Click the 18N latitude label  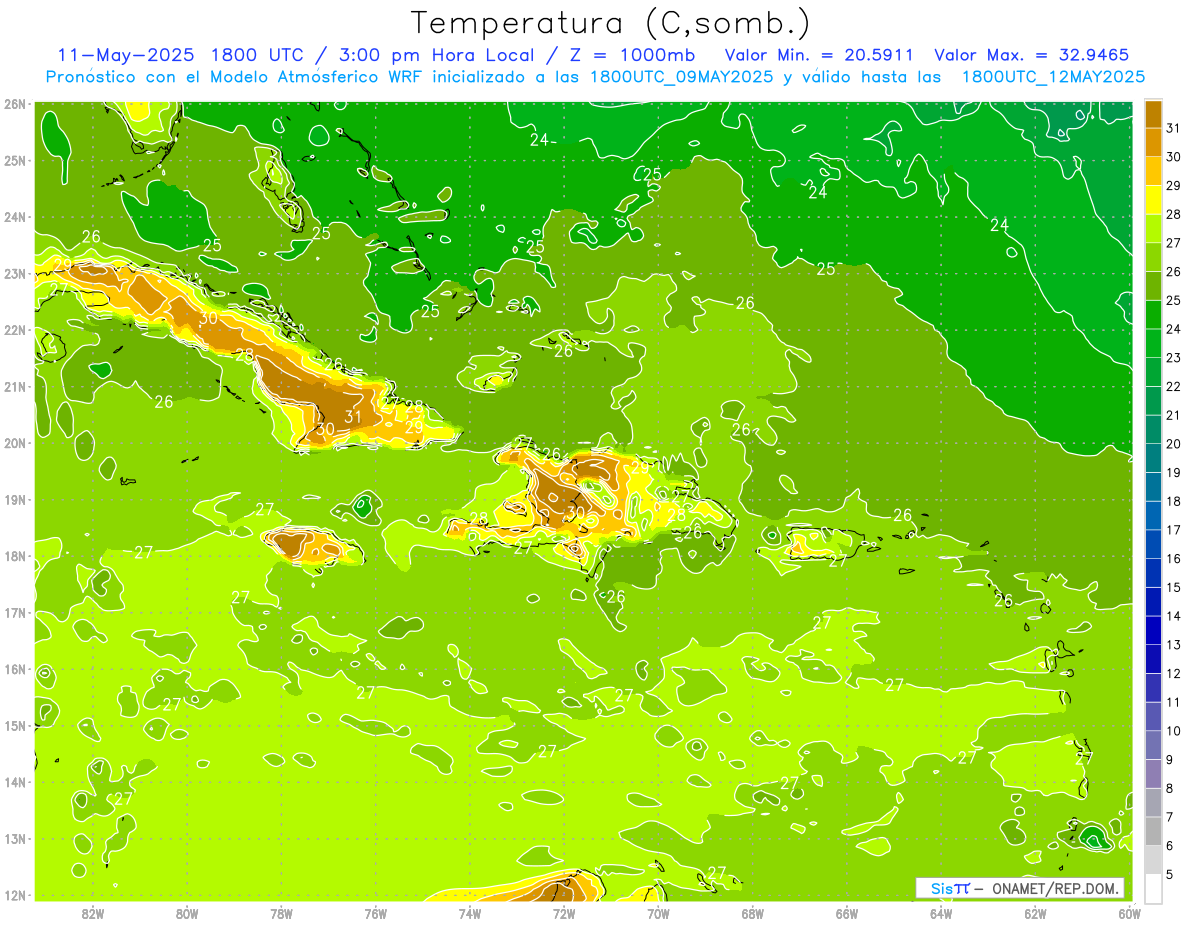[x=15, y=556]
